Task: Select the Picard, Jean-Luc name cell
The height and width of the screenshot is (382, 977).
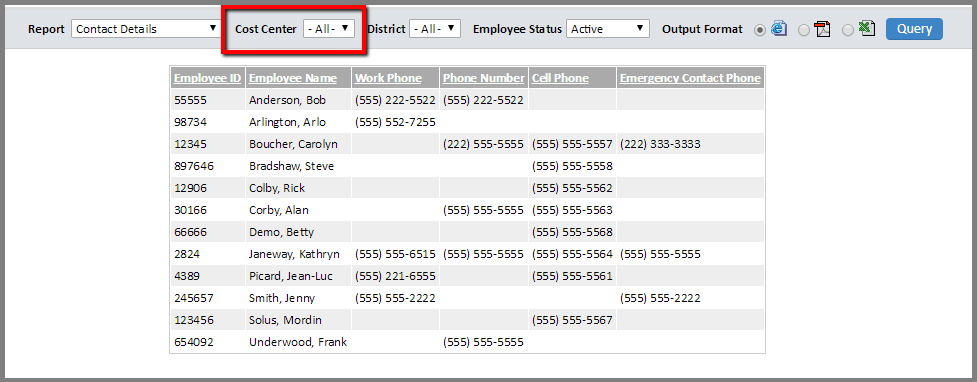Action: pyautogui.click(x=298, y=276)
